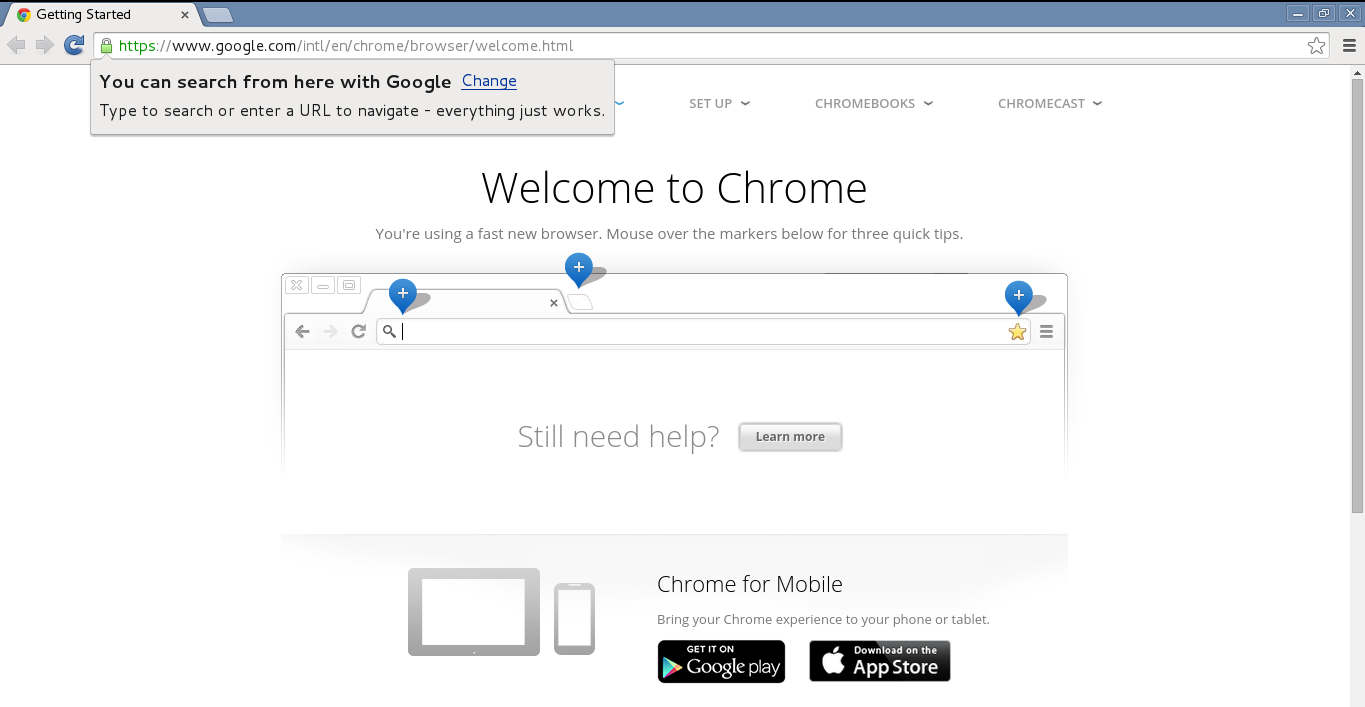Click the Download on the App Store badge
1365x707 pixels.
880,661
